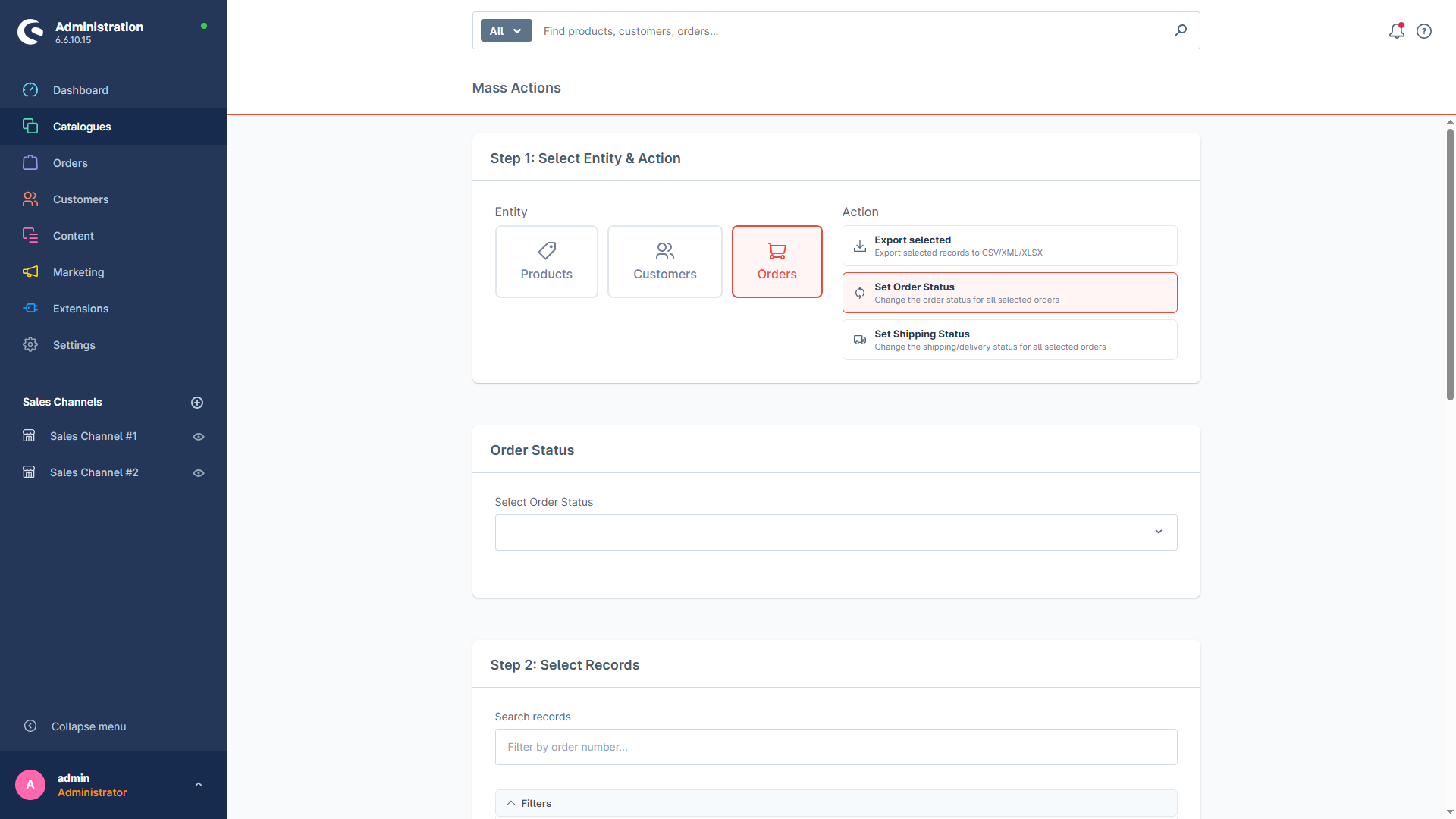Select the Products entity card
Image resolution: width=1456 pixels, height=819 pixels.
tap(547, 262)
